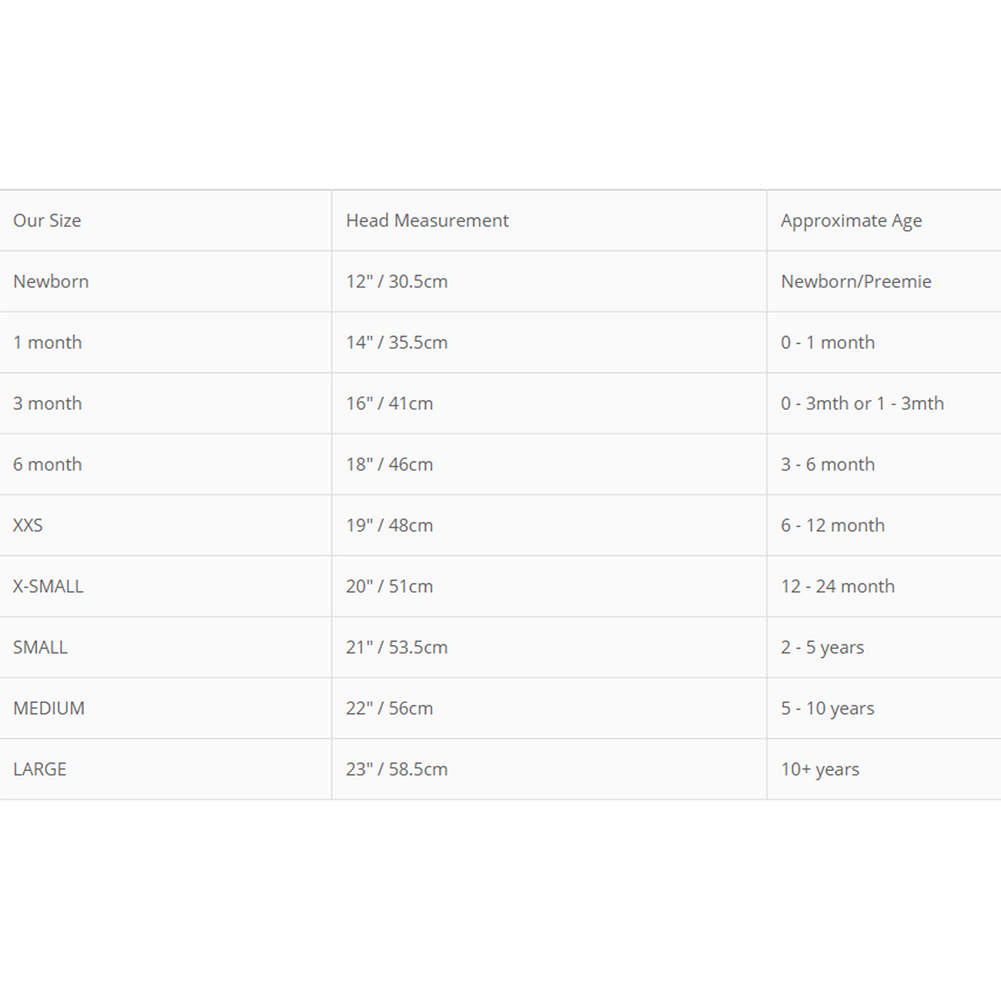Click the '12 - 24 month' age cell

pyautogui.click(x=838, y=587)
